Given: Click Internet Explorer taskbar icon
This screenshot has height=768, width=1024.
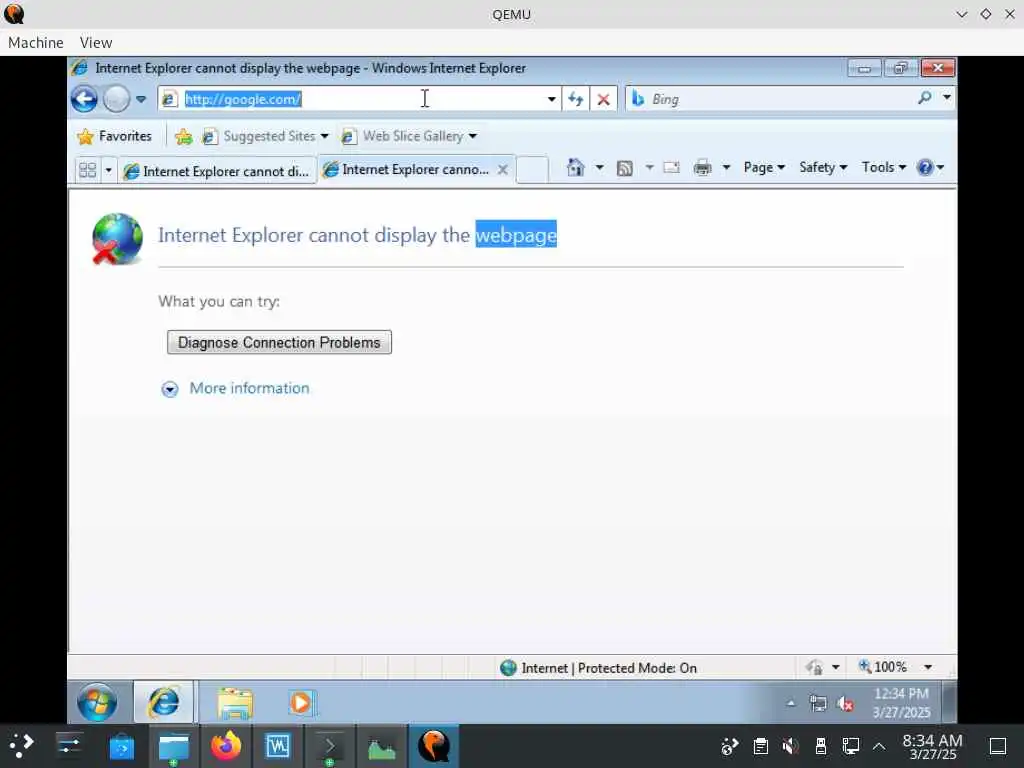Looking at the screenshot, I should tap(164, 703).
